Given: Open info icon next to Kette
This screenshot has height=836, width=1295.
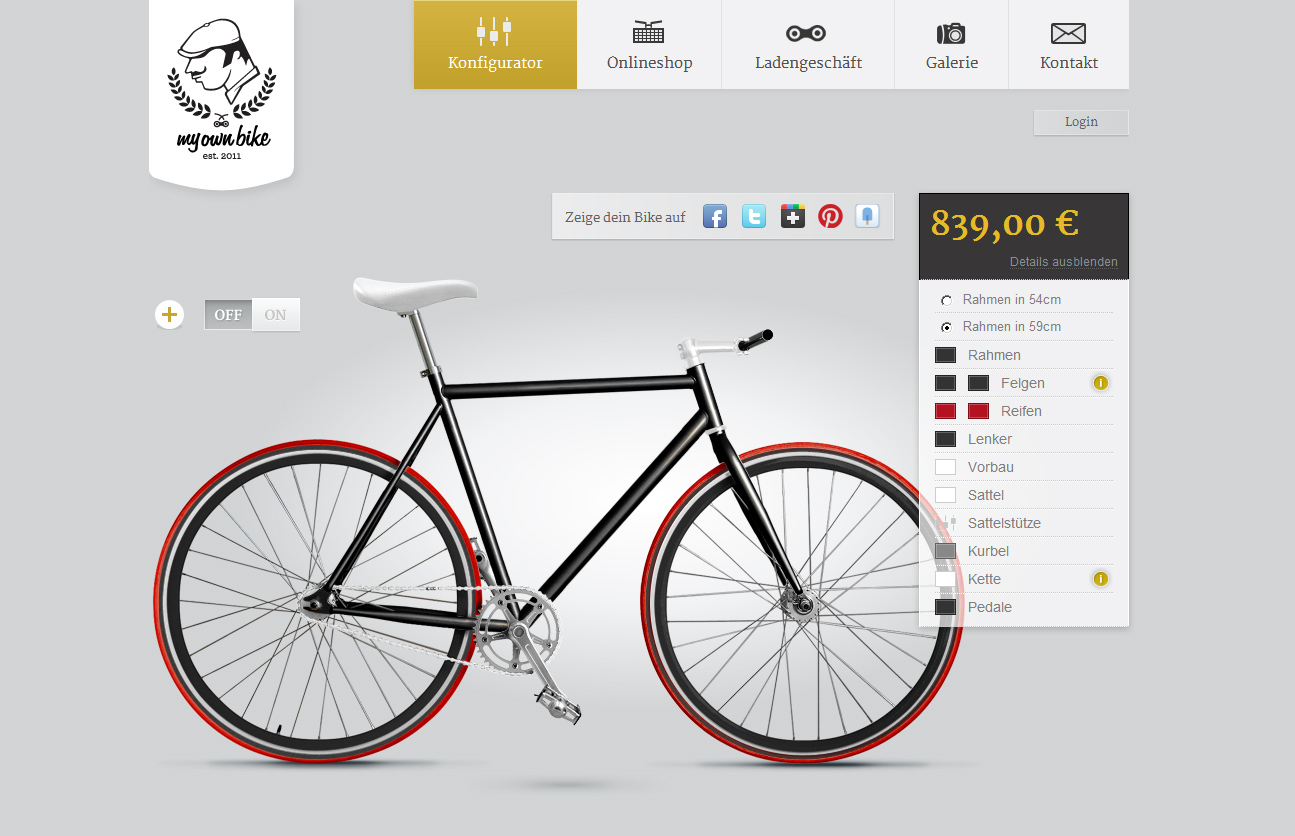Looking at the screenshot, I should click(1101, 579).
